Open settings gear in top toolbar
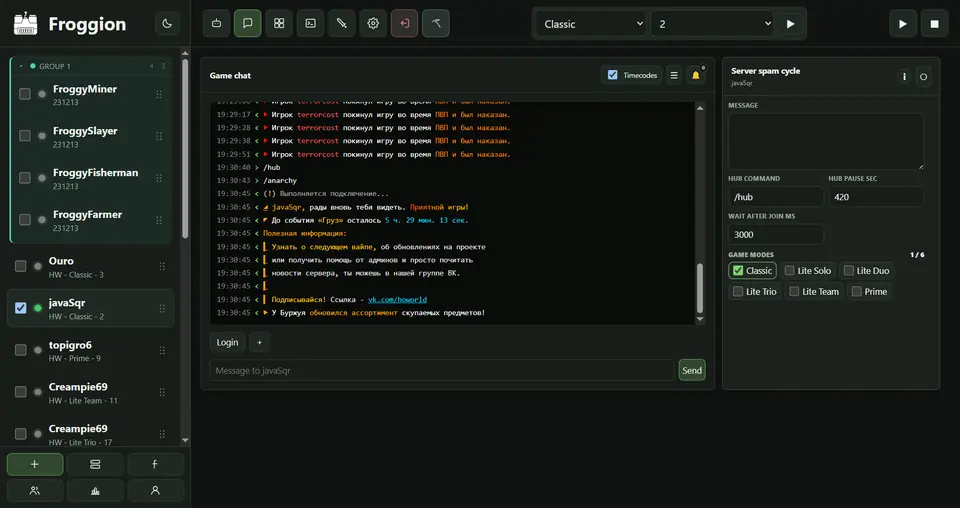 tap(373, 23)
